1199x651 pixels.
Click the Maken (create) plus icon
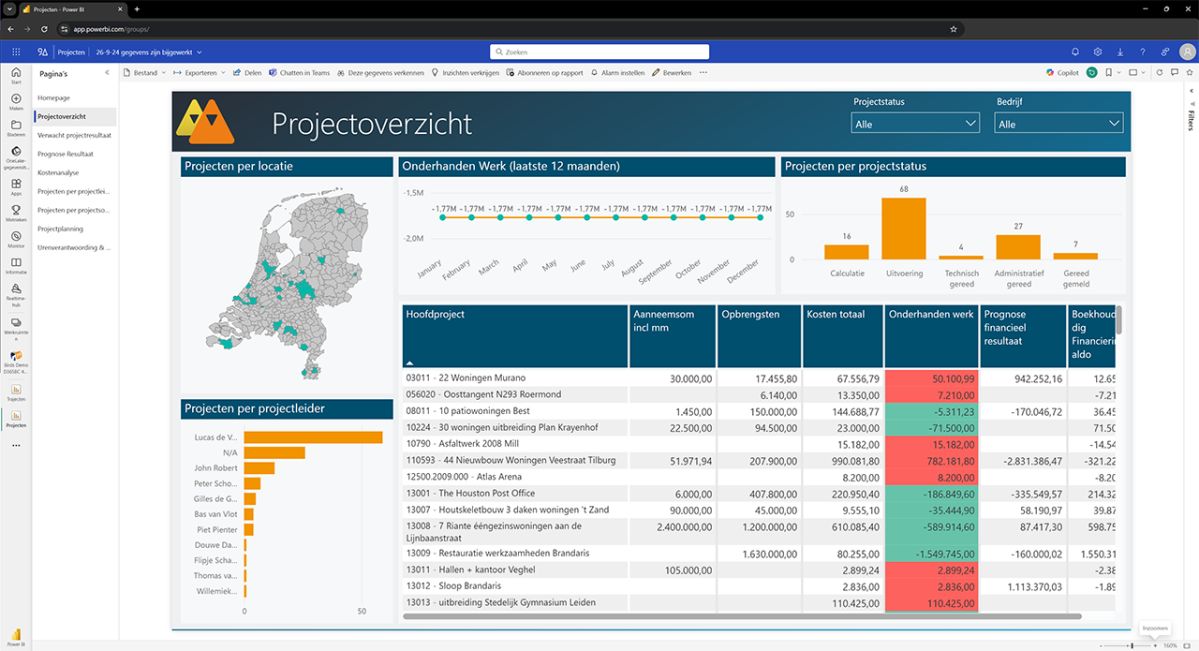(16, 99)
